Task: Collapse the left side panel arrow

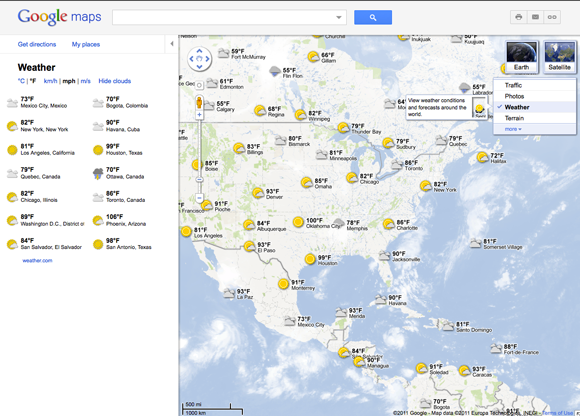Action: [172, 44]
